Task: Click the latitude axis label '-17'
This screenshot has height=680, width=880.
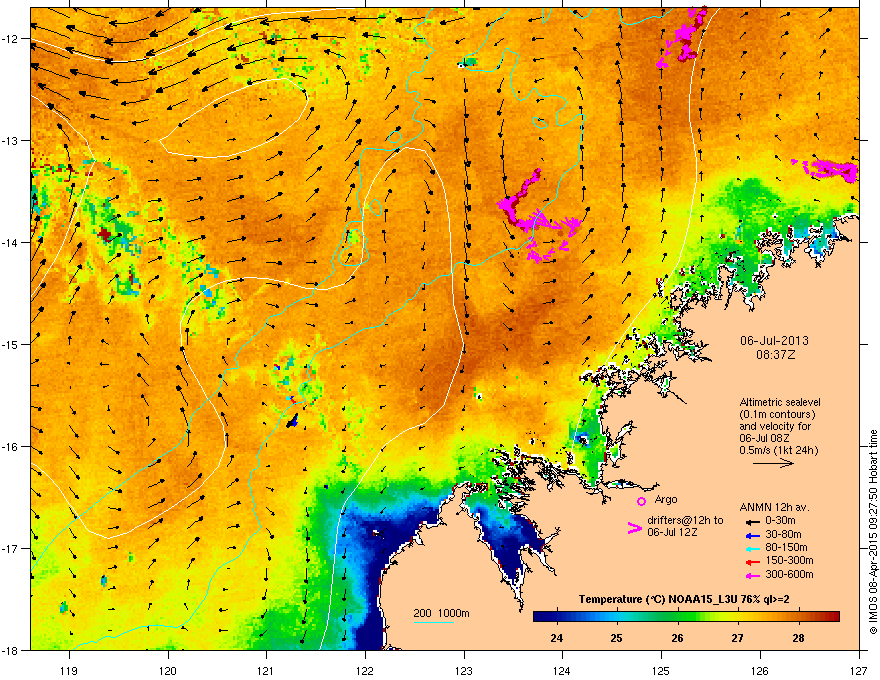Action: click(x=11, y=548)
